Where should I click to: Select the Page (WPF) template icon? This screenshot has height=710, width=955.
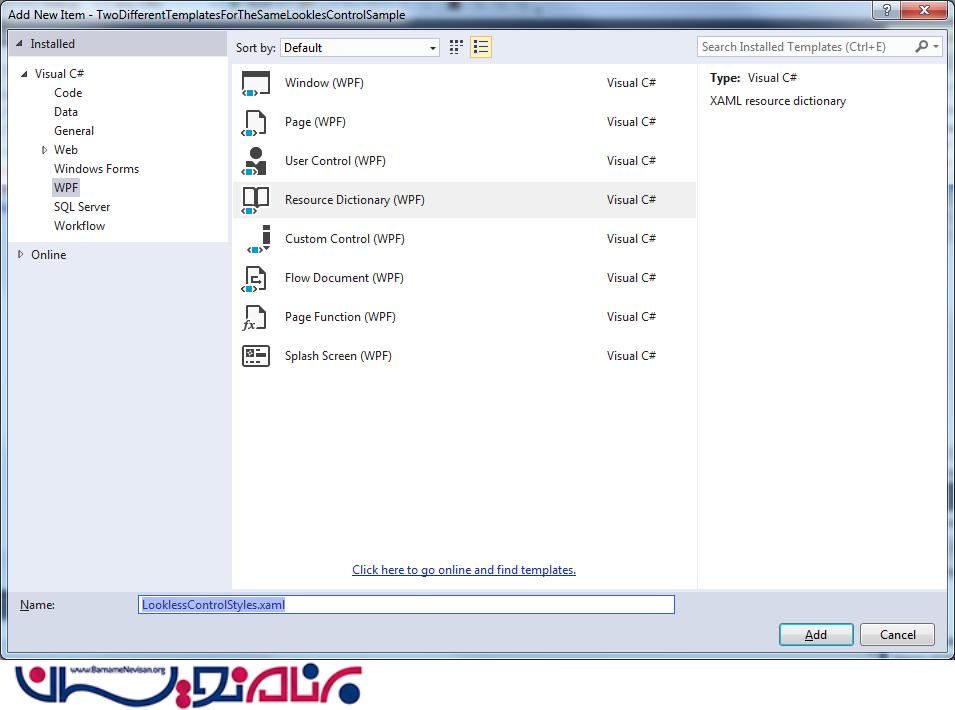(256, 123)
